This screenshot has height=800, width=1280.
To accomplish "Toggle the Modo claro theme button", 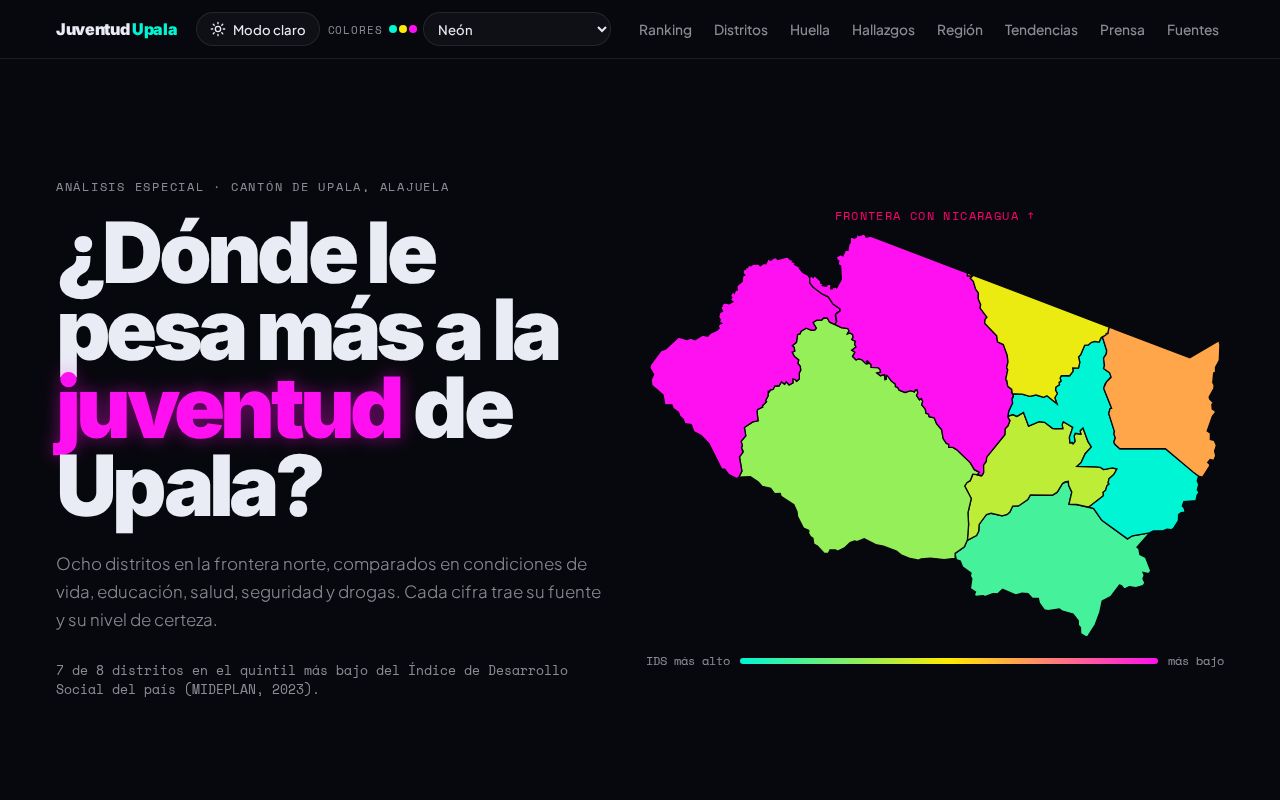I will [x=258, y=29].
